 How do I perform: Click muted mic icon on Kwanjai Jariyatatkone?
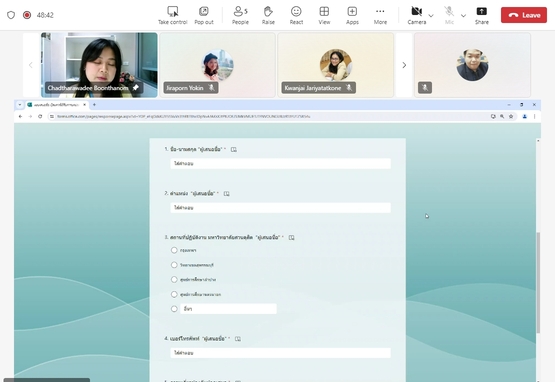click(349, 87)
